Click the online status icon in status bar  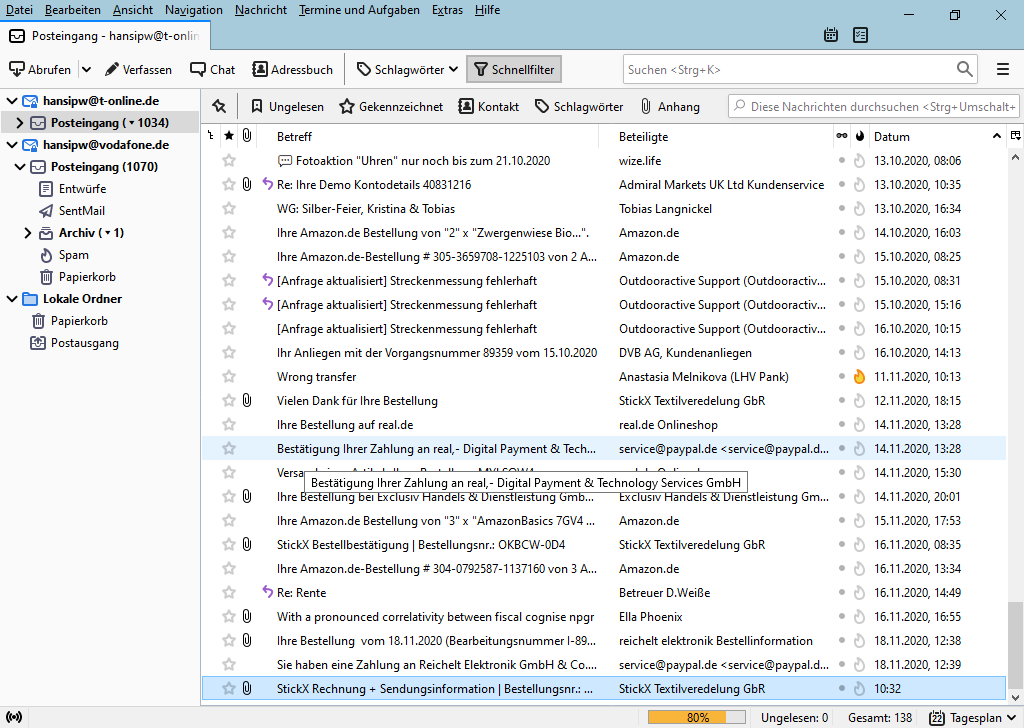click(x=14, y=717)
